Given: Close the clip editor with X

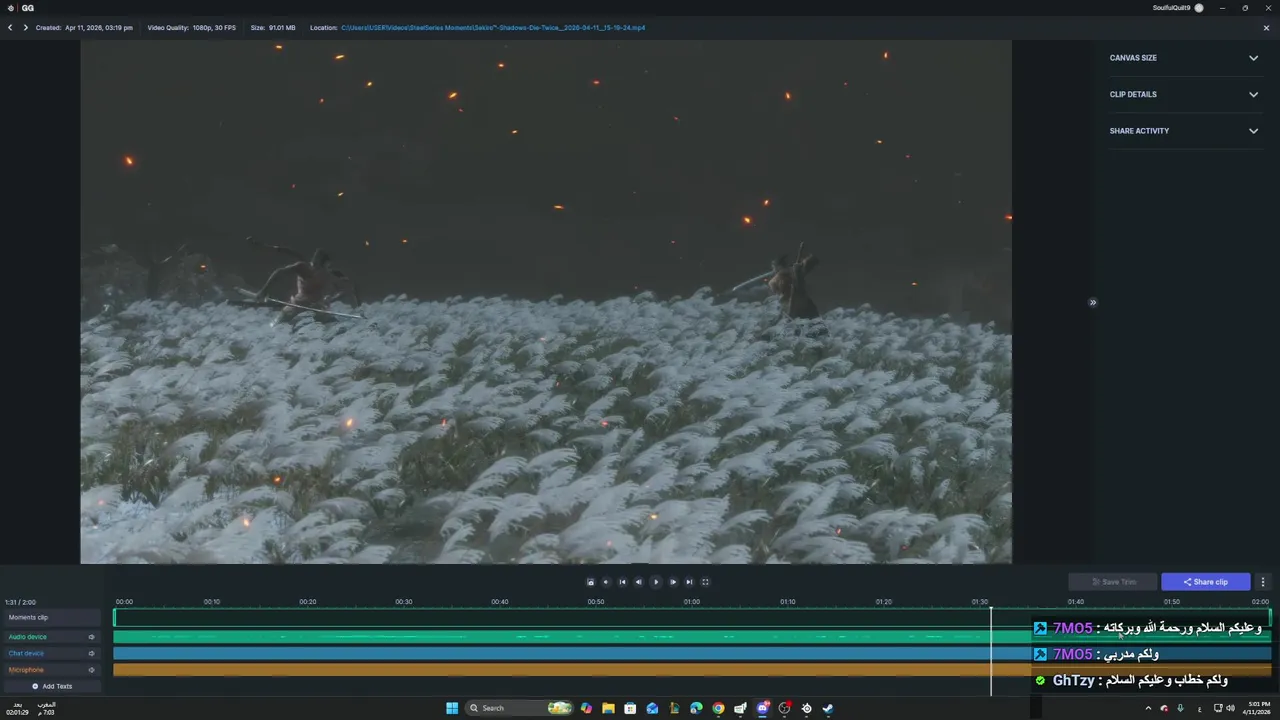Looking at the screenshot, I should point(1266,28).
